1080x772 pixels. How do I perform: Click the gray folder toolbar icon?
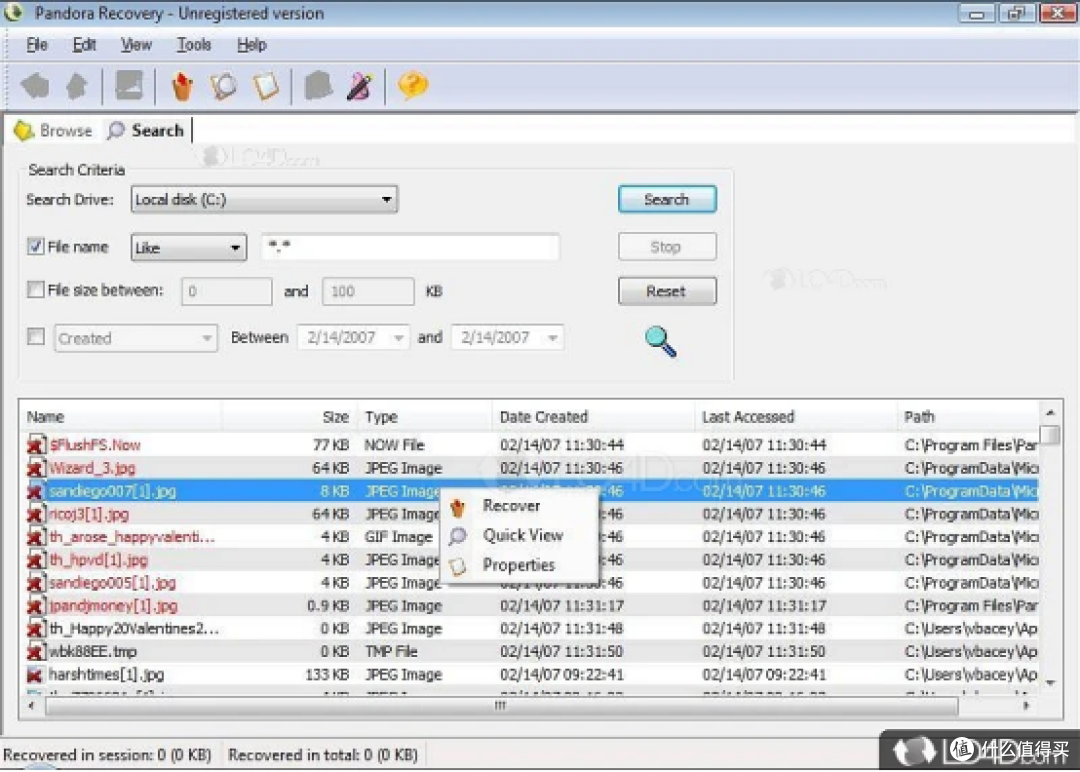coord(318,86)
